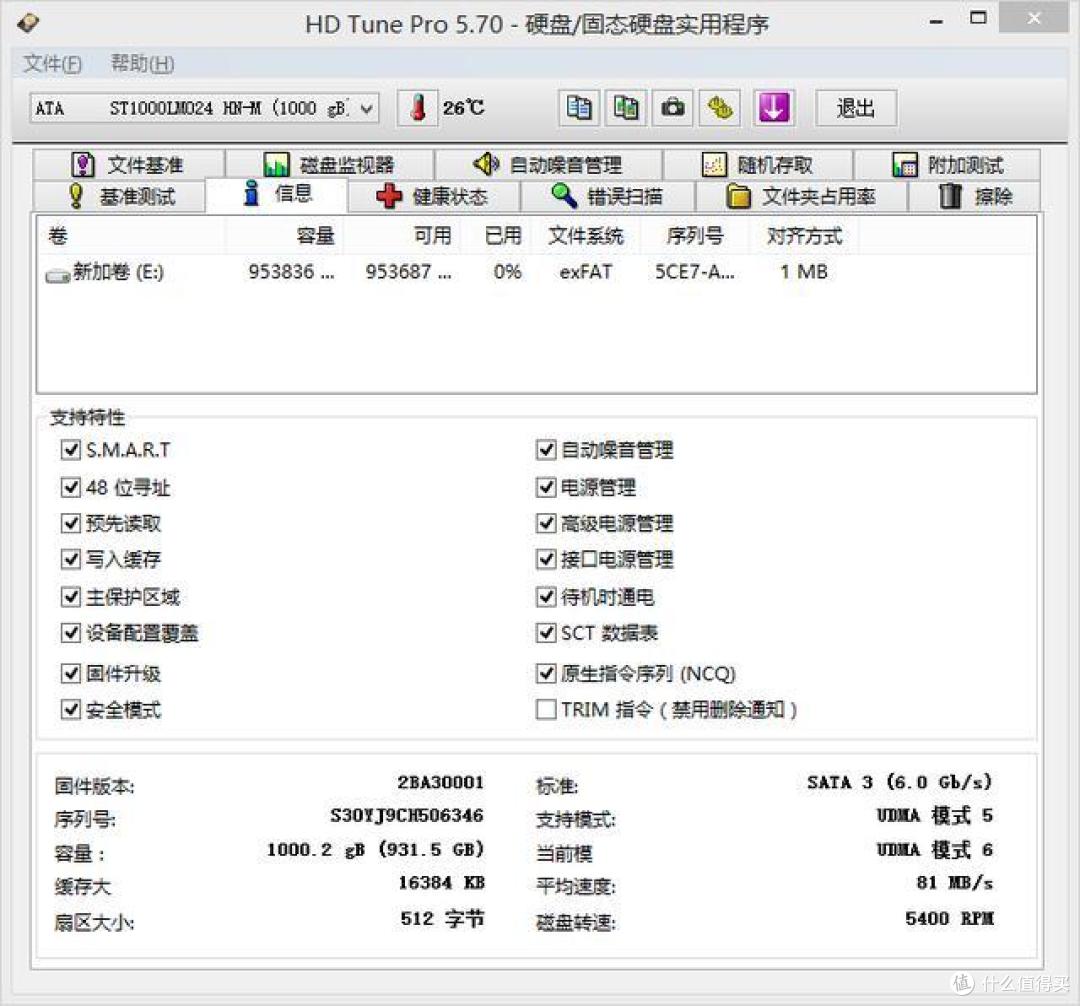Toggle the 设备配置覆盖 checkbox
The image size is (1080, 1006).
(x=71, y=632)
